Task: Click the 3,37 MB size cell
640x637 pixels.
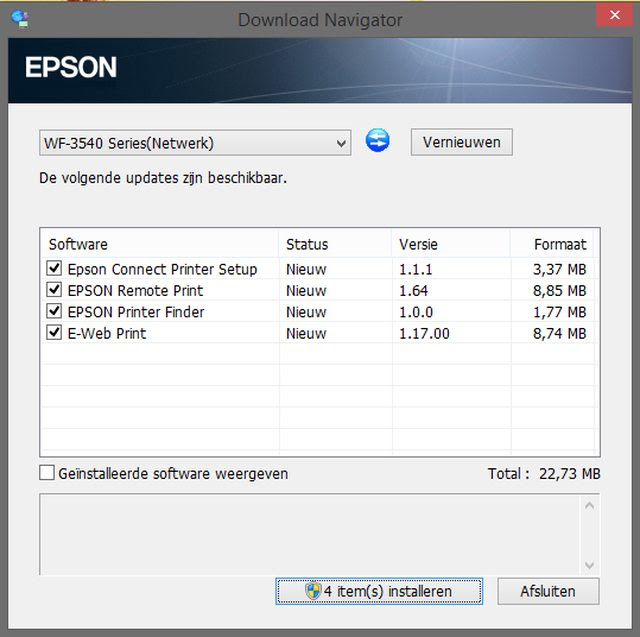Action: pos(560,269)
